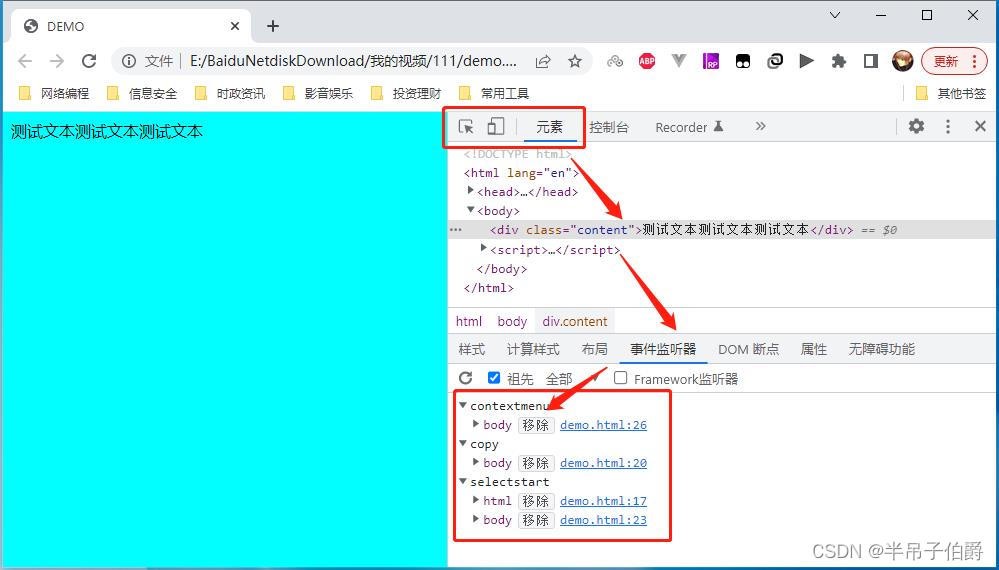
Task: Close the DevTools panel
Action: (981, 126)
